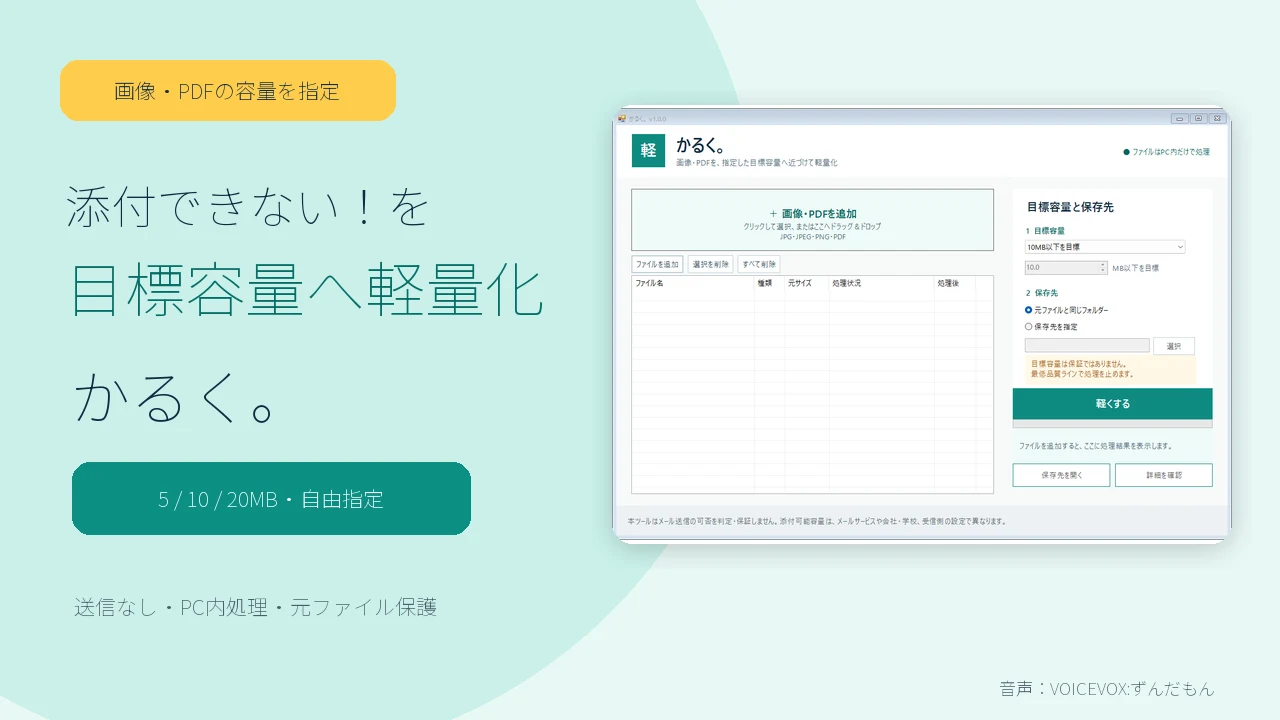The height and width of the screenshot is (720, 1280).
Task: Click the 選択 browse button
Action: click(1174, 346)
